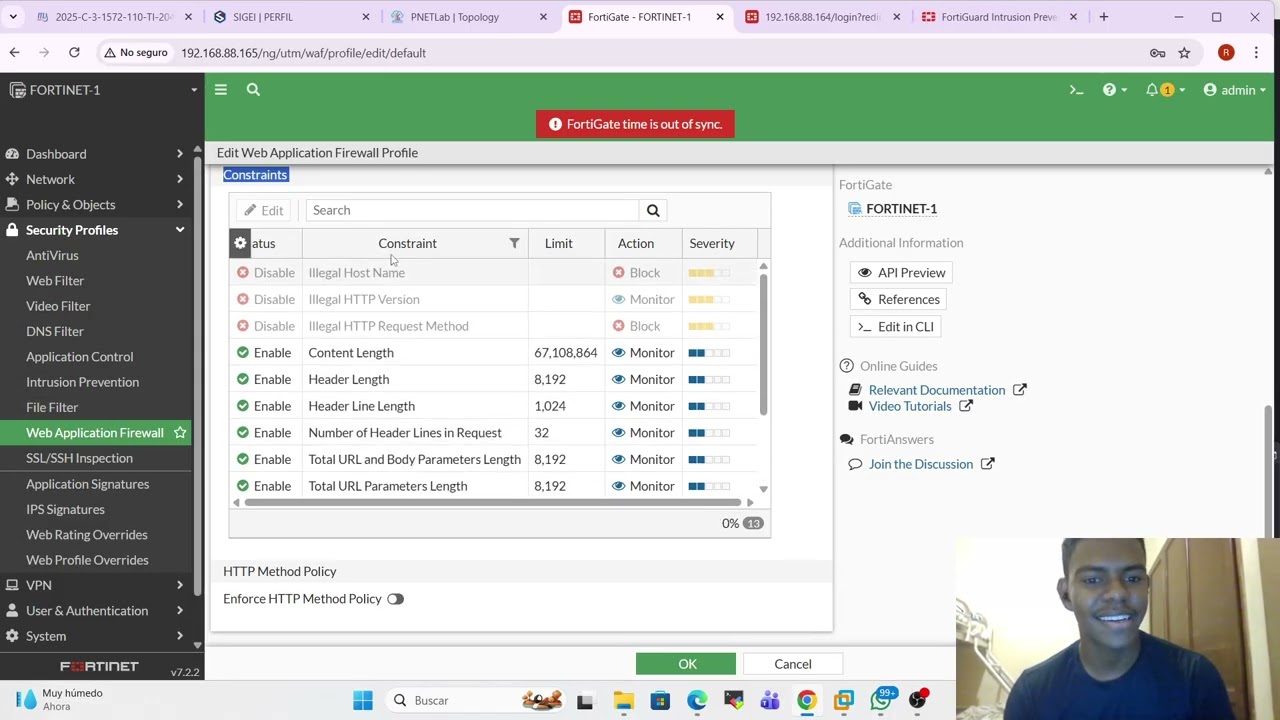1280x720 pixels.
Task: Switch to the FortiGuard Intrusion Prevention tab
Action: coord(999,17)
